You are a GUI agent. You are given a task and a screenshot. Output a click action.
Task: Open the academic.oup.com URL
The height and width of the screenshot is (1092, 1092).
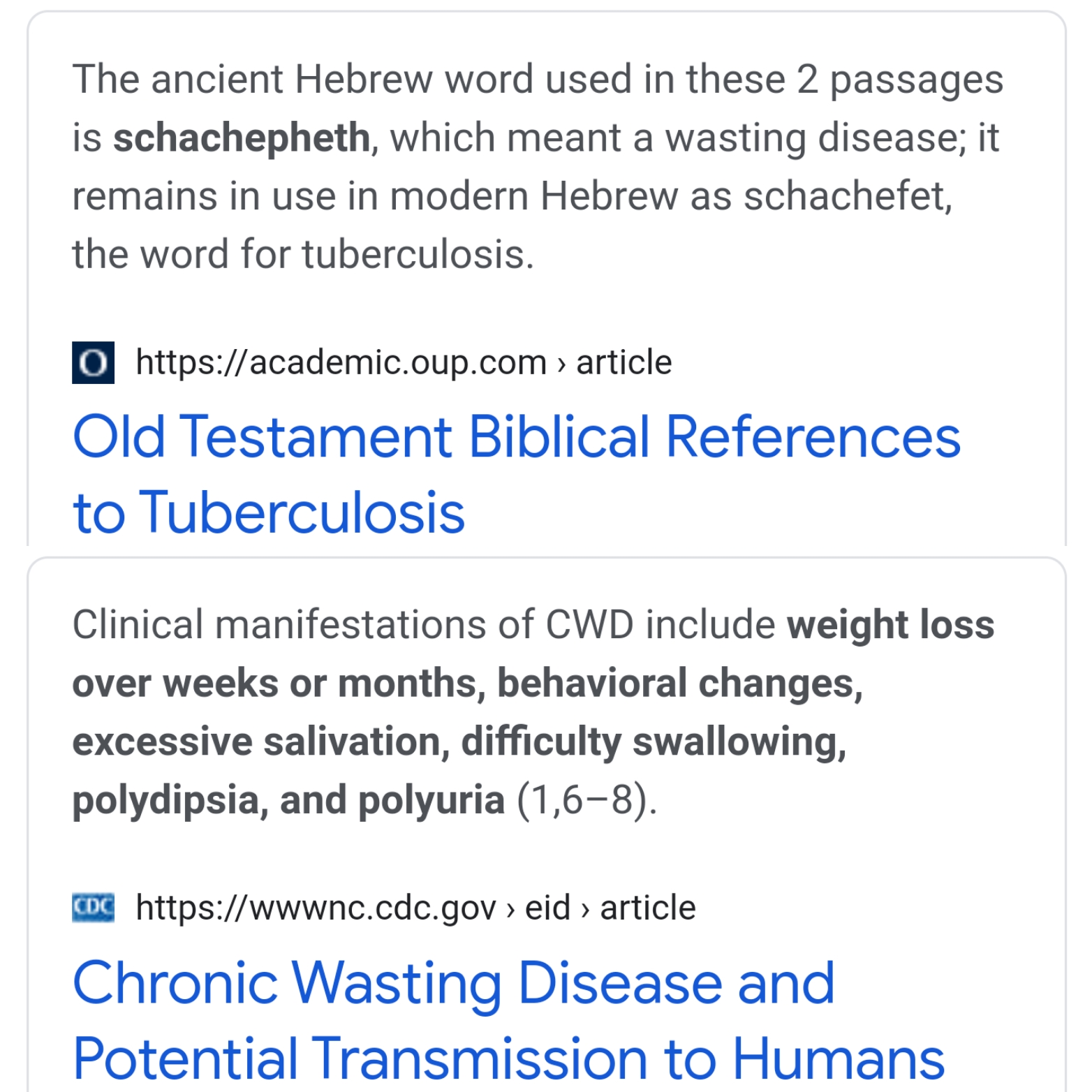[341, 362]
